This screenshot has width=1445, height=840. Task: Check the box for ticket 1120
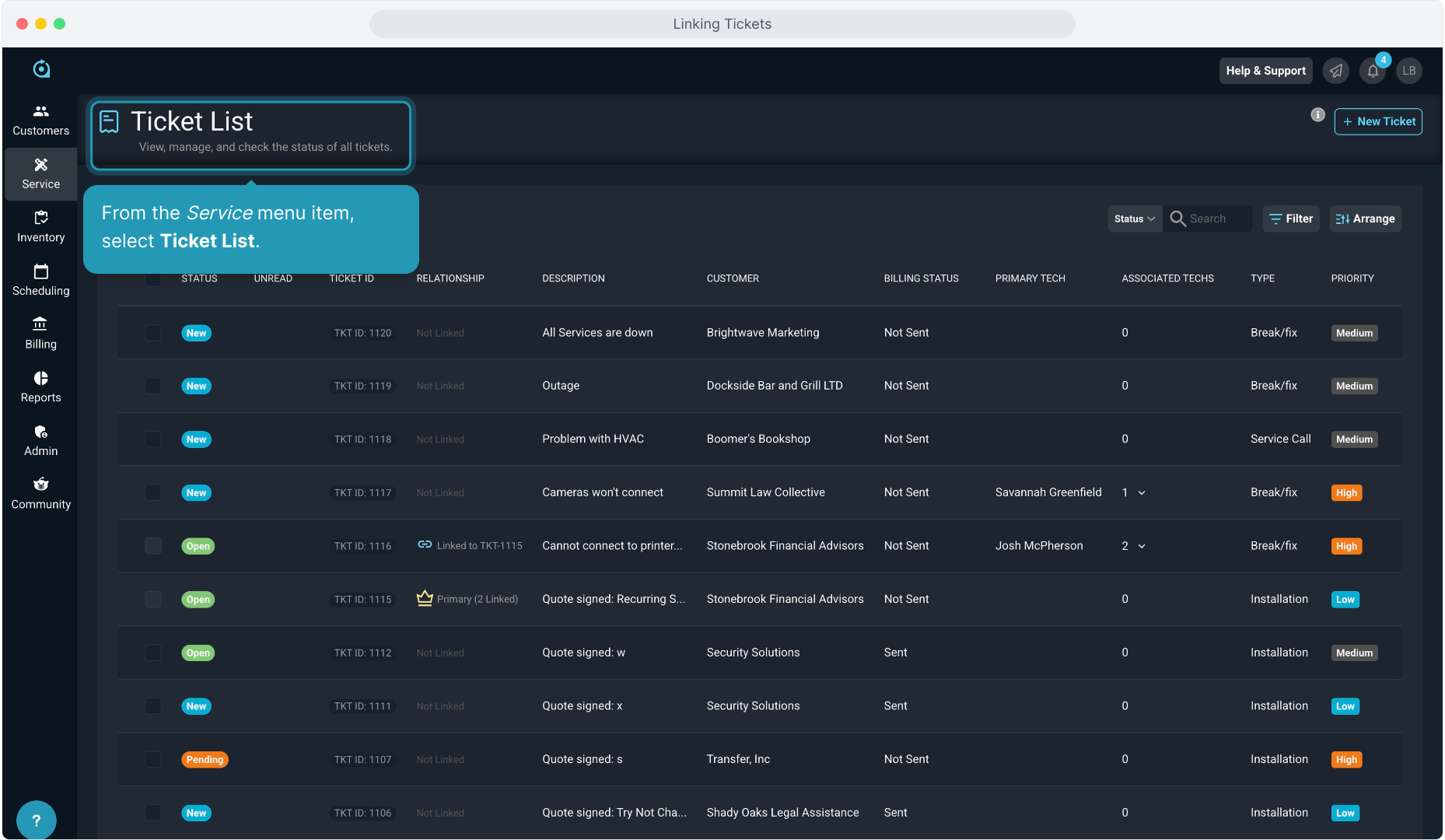tap(153, 333)
